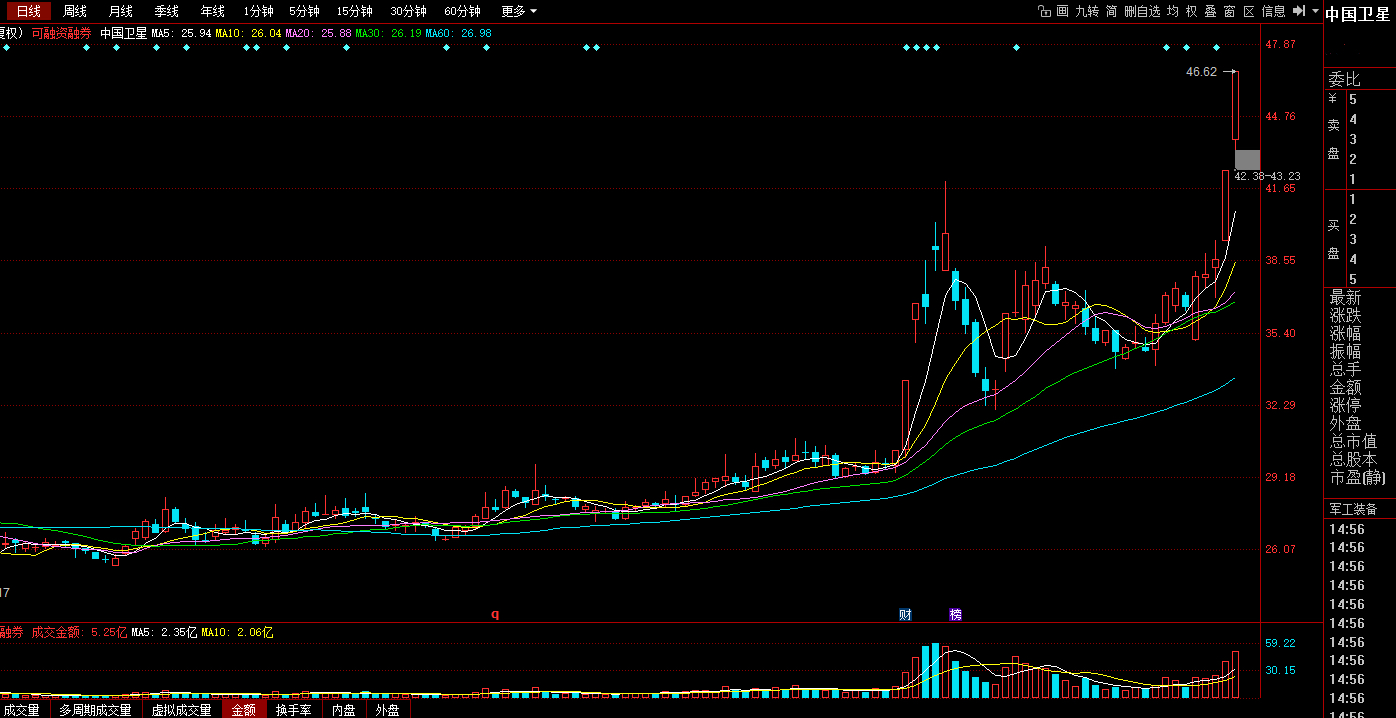1396x718 pixels.
Task: Select the 画 drawing tool
Action: [x=1062, y=11]
